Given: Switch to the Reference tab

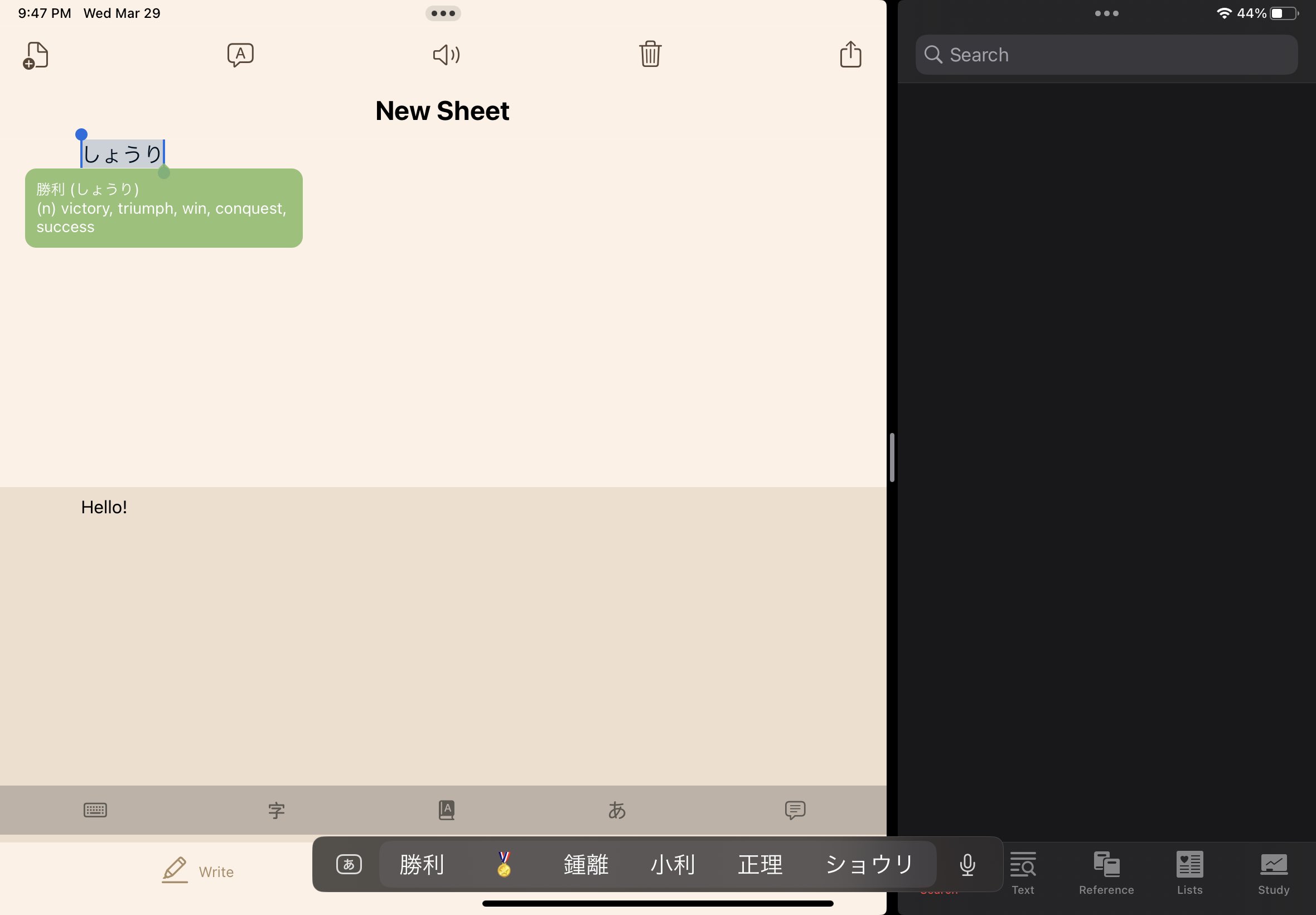Looking at the screenshot, I should (1106, 873).
